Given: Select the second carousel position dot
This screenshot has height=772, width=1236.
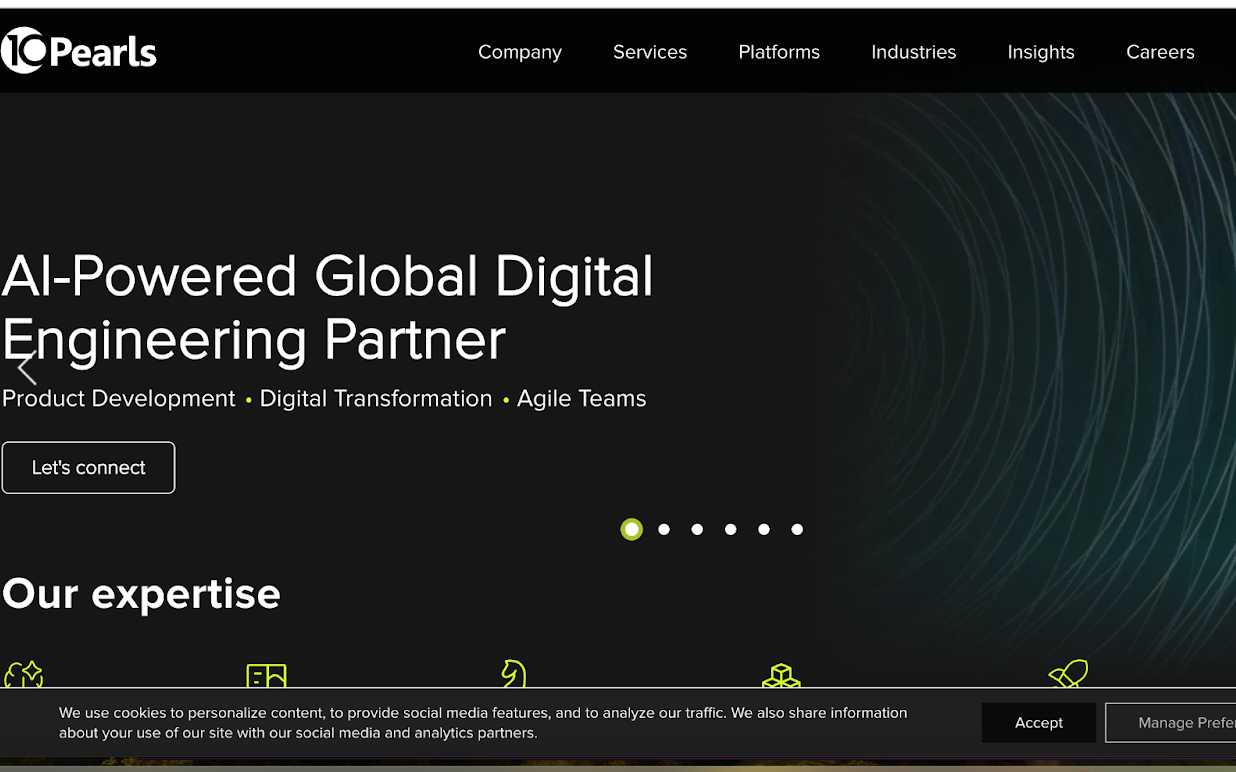Looking at the screenshot, I should click(x=664, y=529).
